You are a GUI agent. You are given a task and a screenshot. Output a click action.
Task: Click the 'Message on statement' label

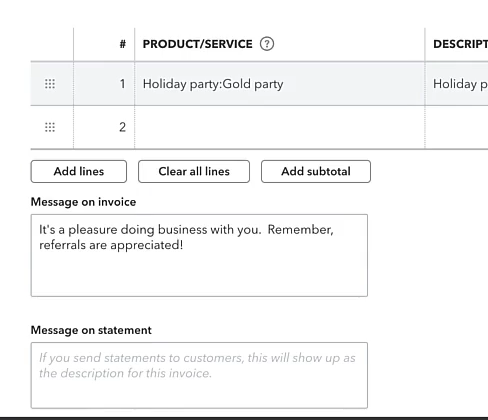pos(91,330)
